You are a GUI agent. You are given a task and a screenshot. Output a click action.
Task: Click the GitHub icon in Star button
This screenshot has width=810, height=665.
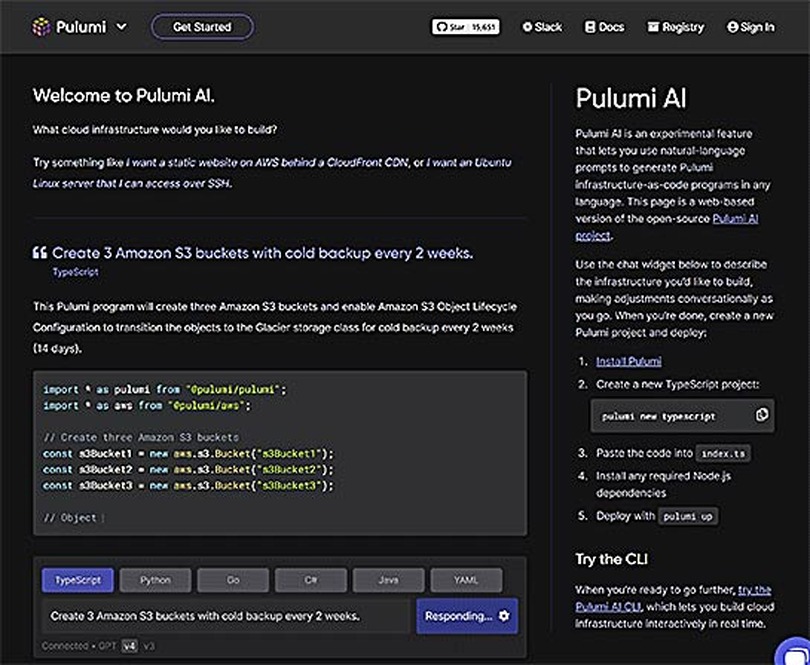pos(441,27)
